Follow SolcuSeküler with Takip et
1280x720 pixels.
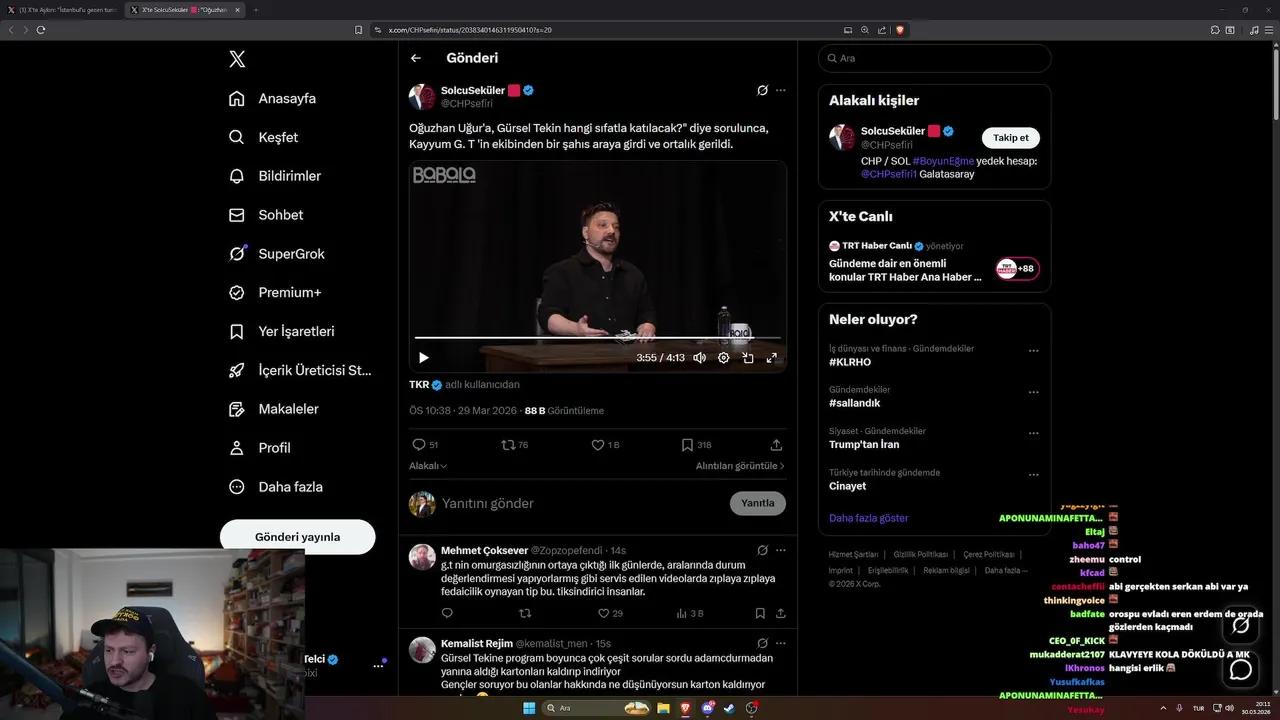(1011, 138)
